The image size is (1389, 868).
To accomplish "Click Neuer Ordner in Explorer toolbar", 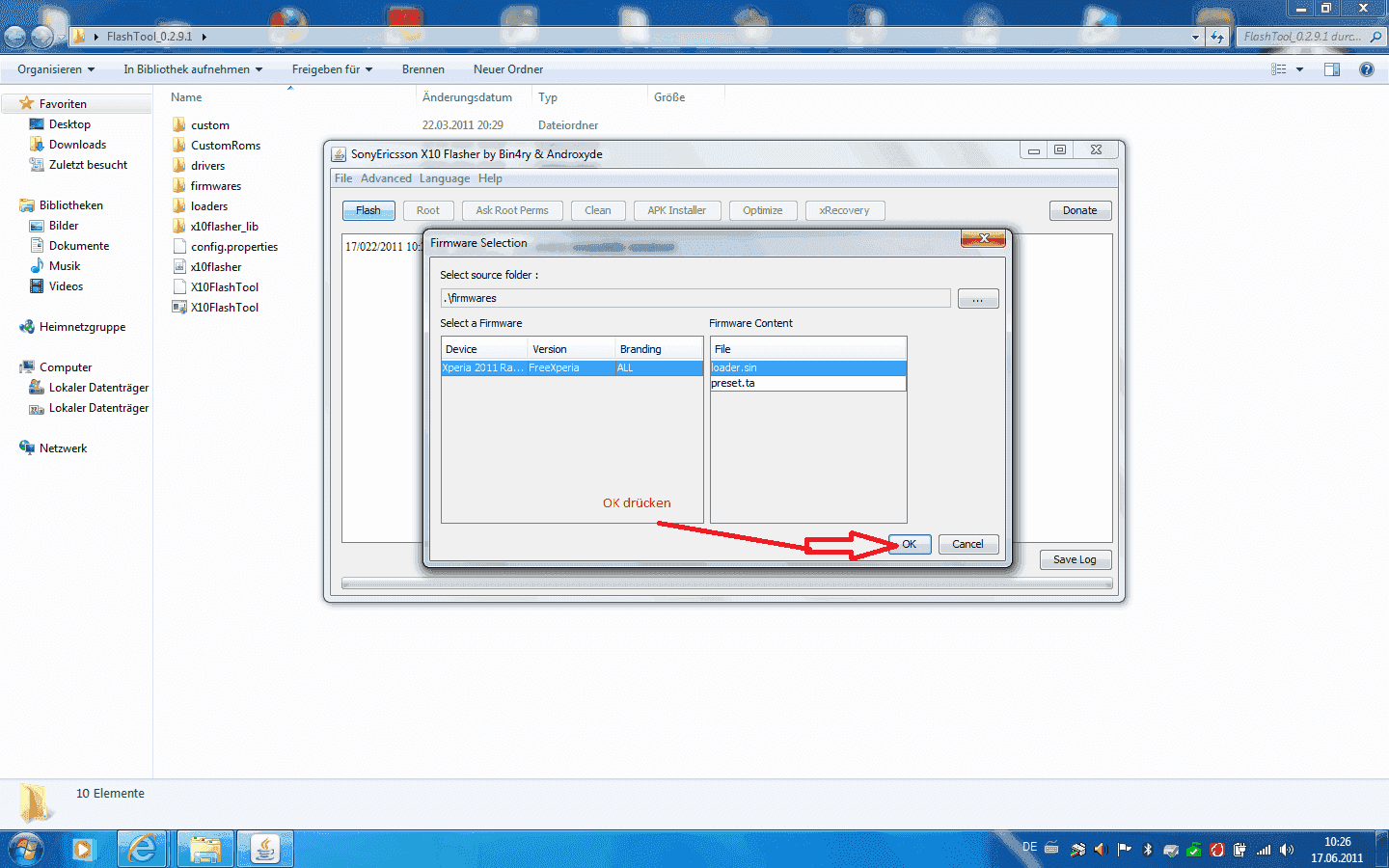I will coord(508,69).
